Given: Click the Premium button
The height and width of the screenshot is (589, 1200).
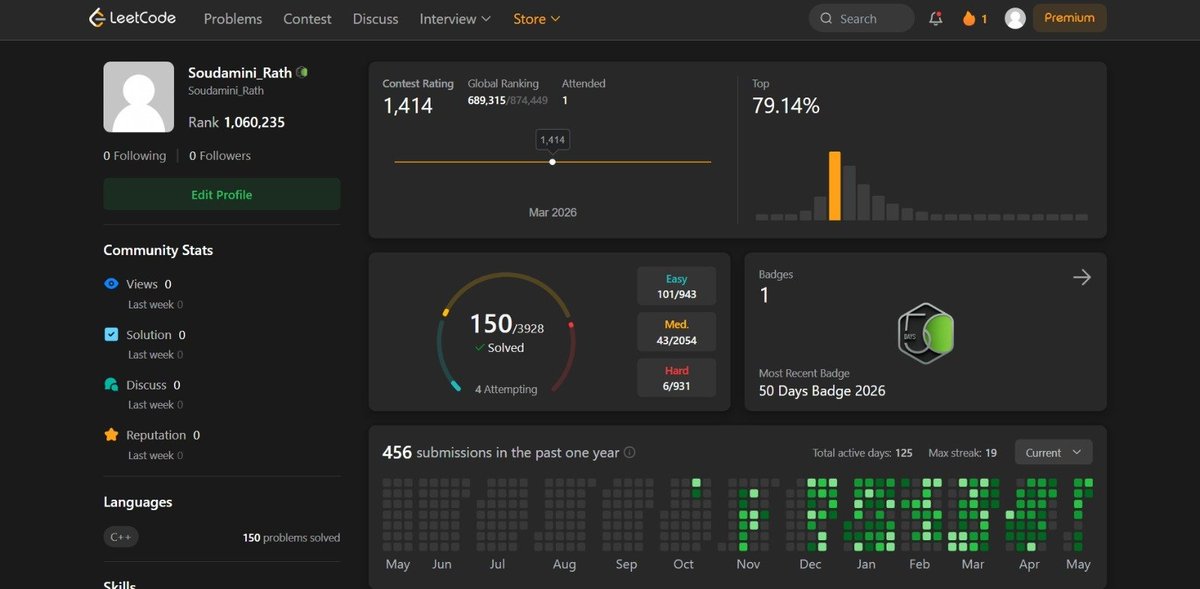Looking at the screenshot, I should click(1069, 18).
